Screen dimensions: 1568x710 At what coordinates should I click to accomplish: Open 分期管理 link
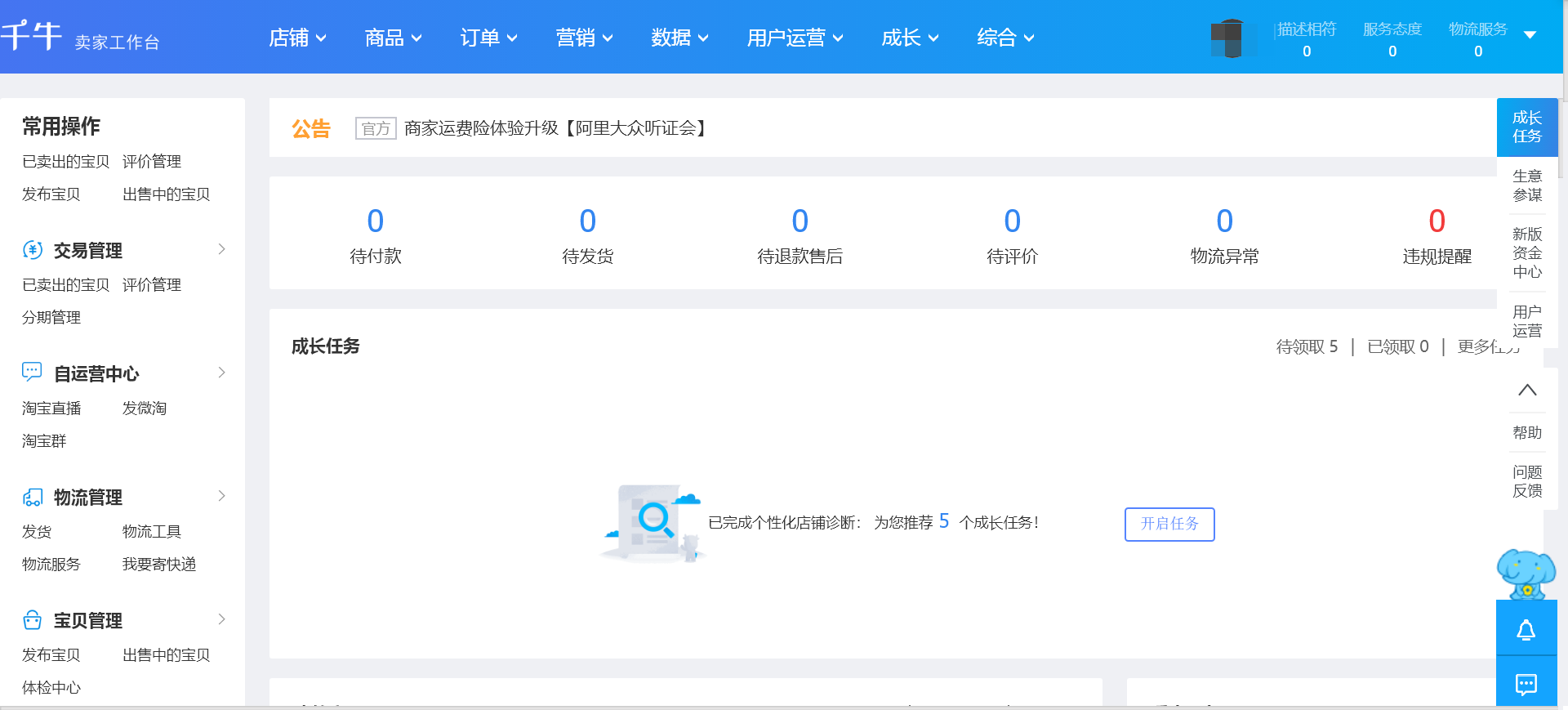(x=51, y=318)
